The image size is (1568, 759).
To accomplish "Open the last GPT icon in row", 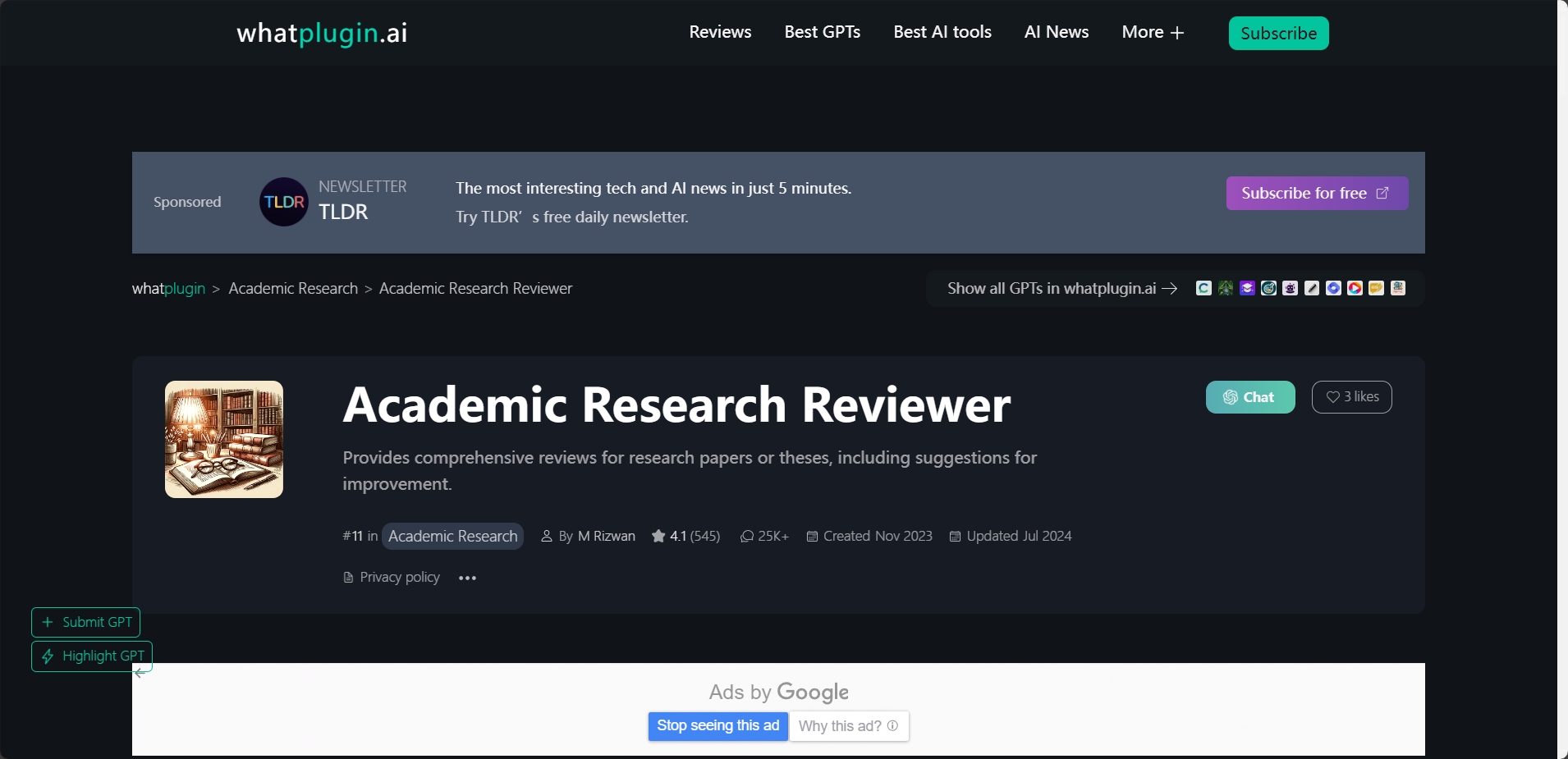I will point(1398,288).
